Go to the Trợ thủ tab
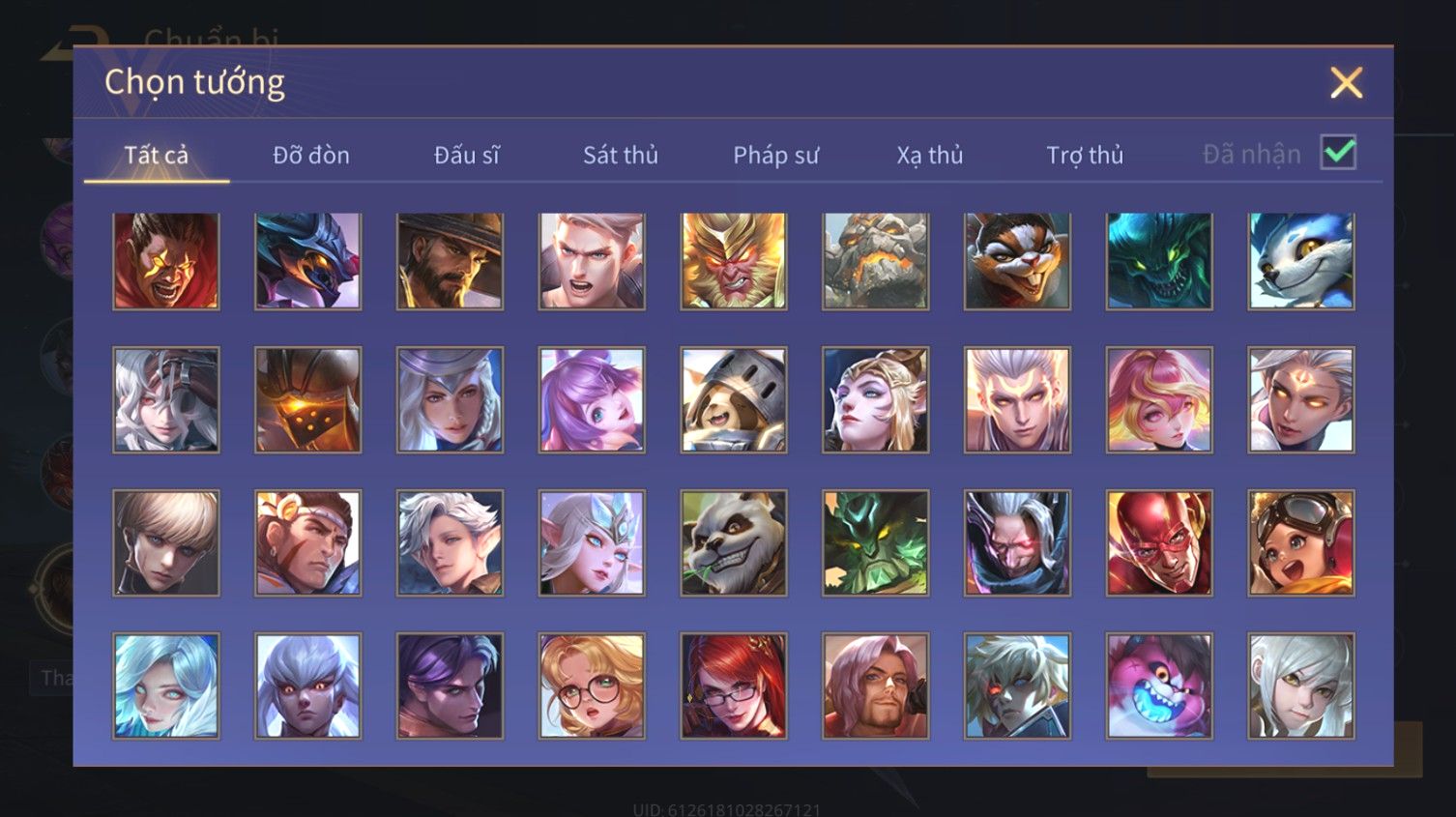 coord(1085,155)
